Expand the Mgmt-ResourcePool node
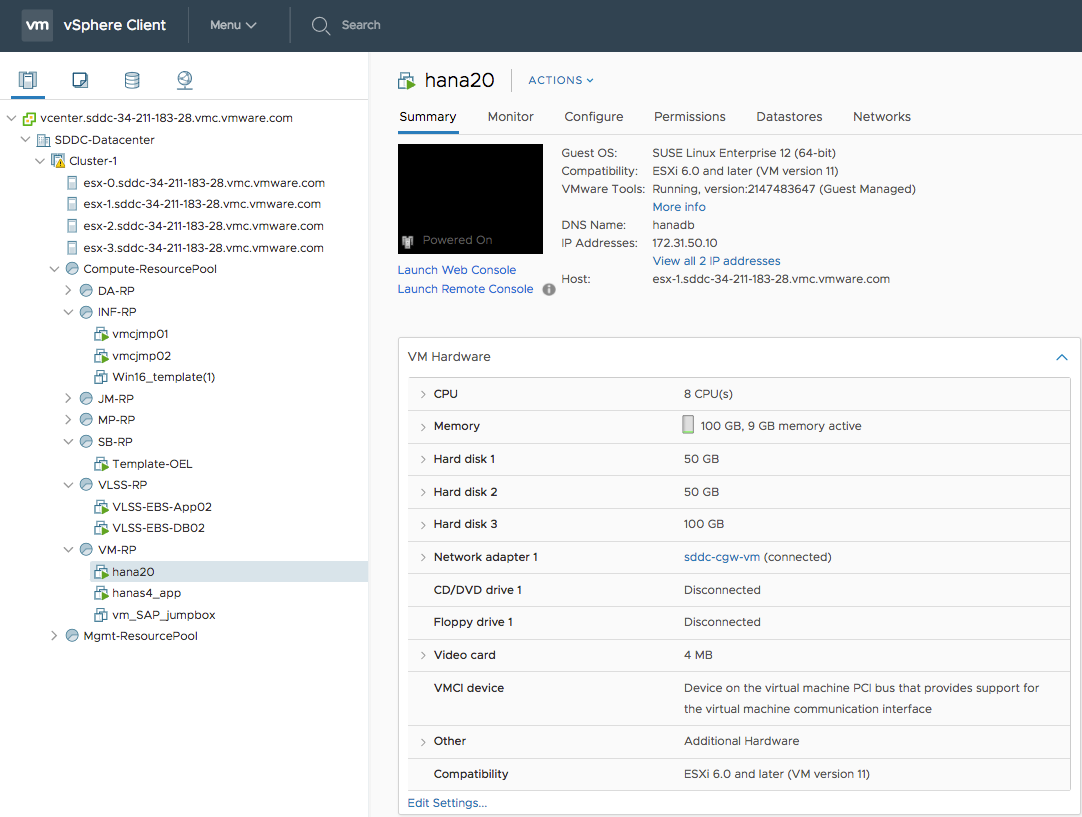1082x817 pixels. [x=54, y=636]
